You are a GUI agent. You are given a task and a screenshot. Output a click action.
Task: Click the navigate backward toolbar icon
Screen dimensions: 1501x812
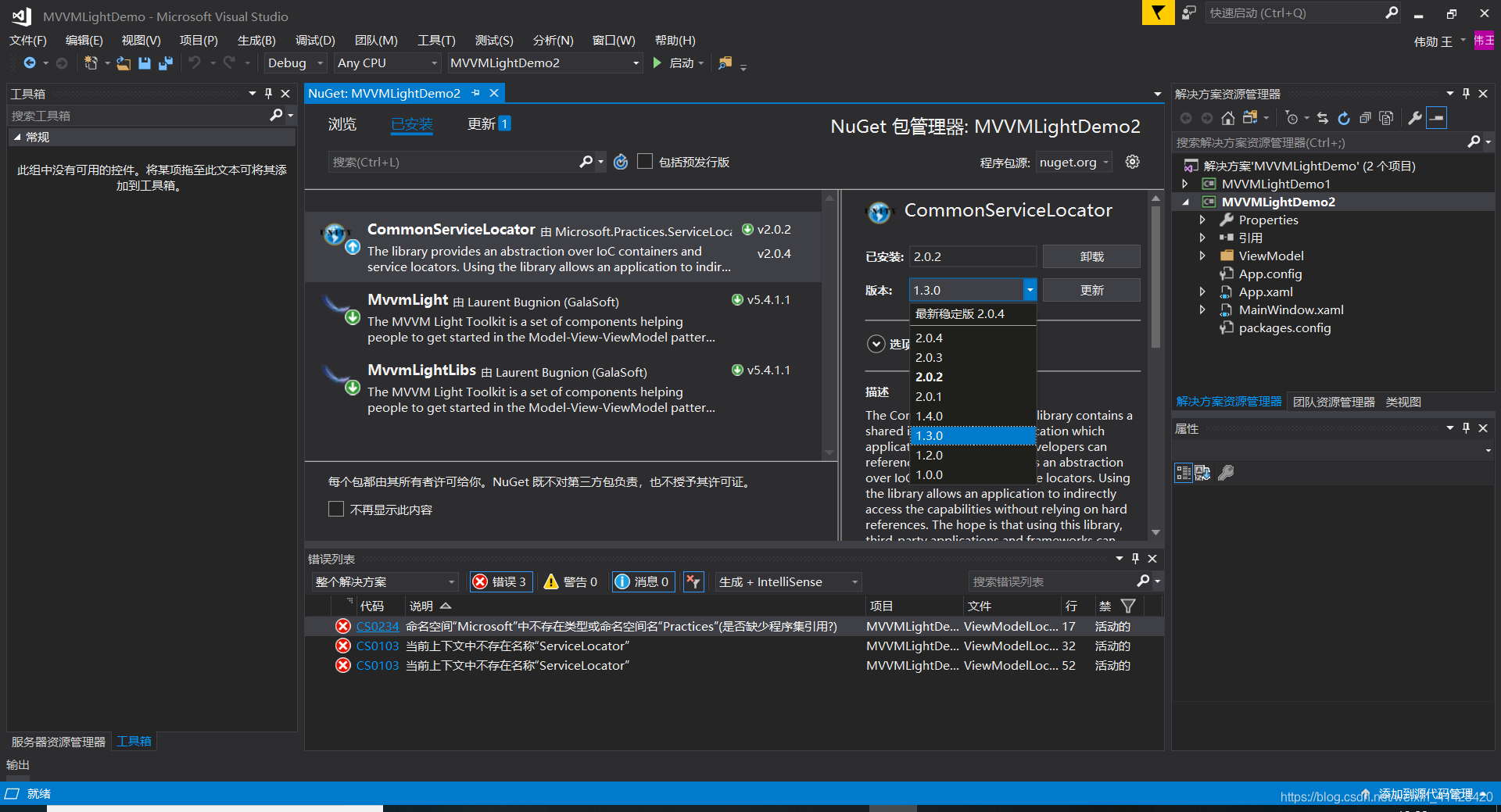point(30,63)
